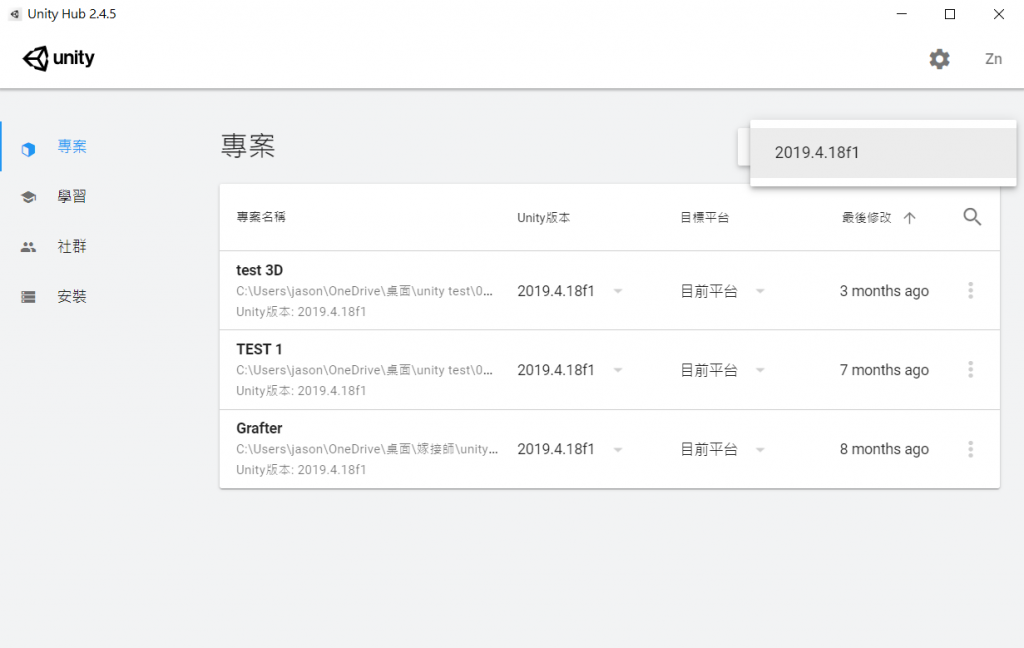Sort by 專案名稱 column header

pos(261,217)
